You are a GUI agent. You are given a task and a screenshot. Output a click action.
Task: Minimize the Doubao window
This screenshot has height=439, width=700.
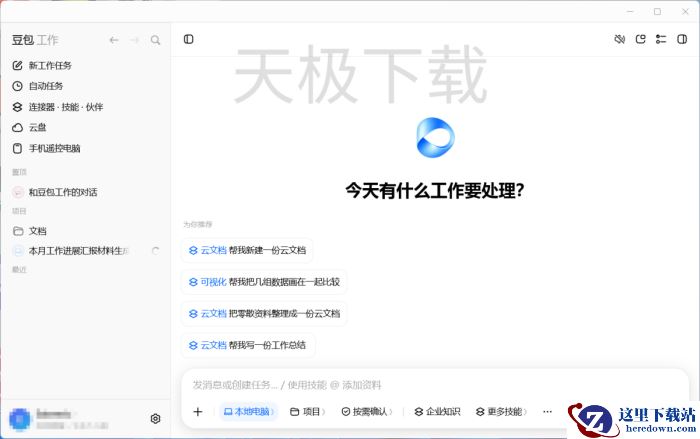(630, 12)
